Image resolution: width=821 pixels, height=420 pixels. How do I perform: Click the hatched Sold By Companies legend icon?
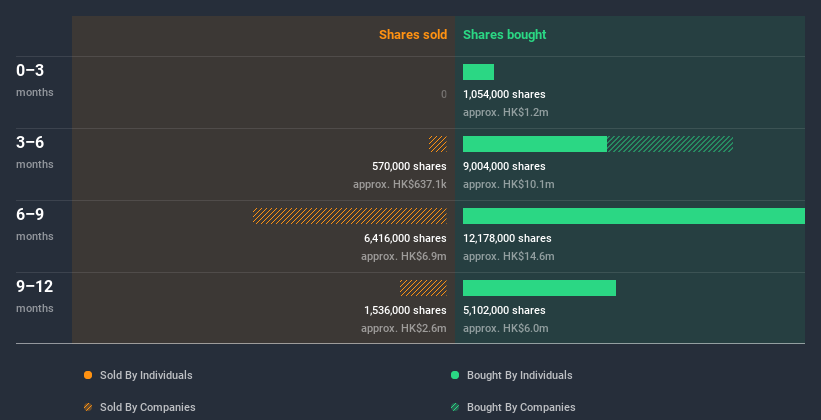click(x=88, y=407)
